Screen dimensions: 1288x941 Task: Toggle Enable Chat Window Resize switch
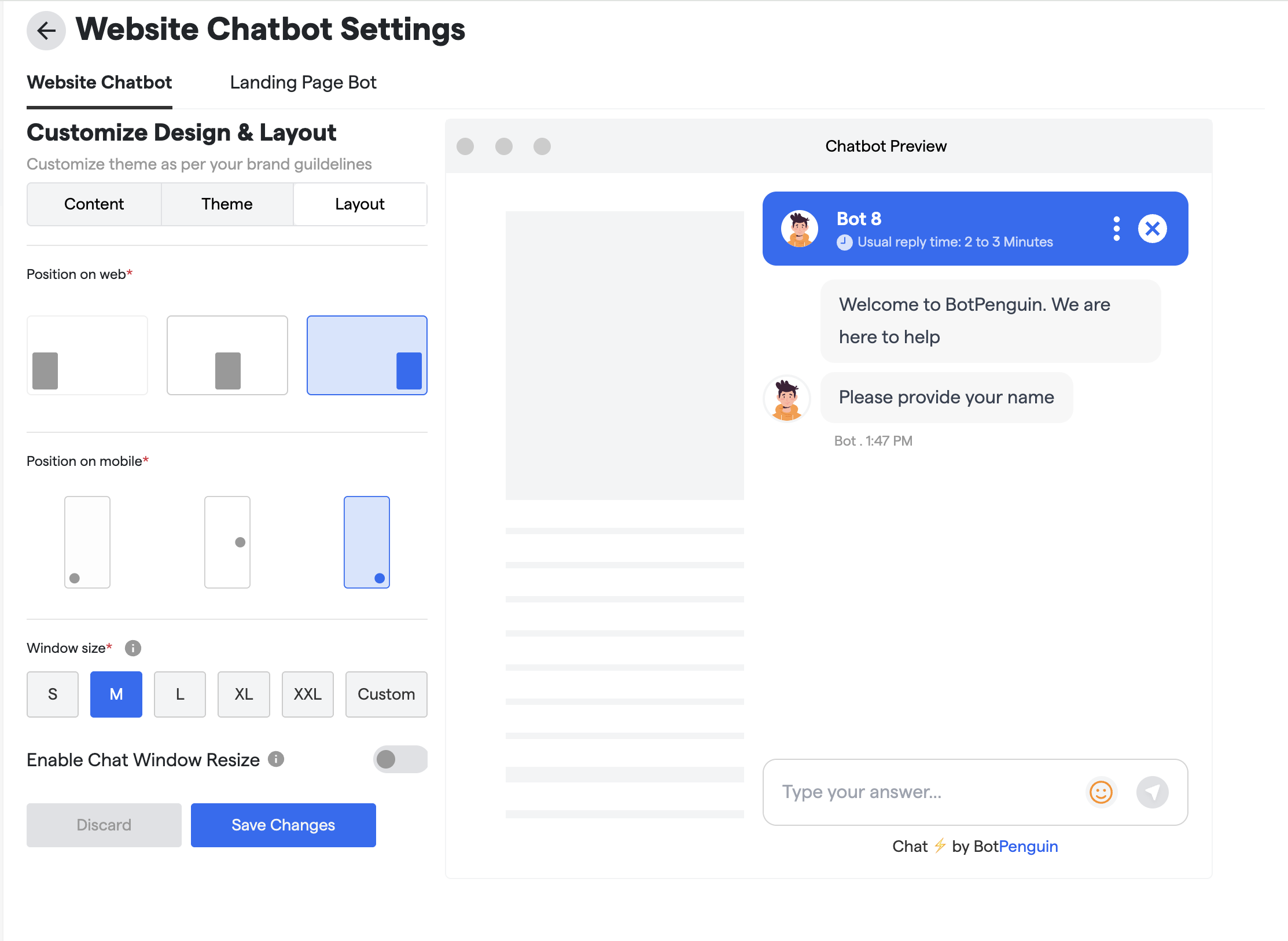pos(400,759)
